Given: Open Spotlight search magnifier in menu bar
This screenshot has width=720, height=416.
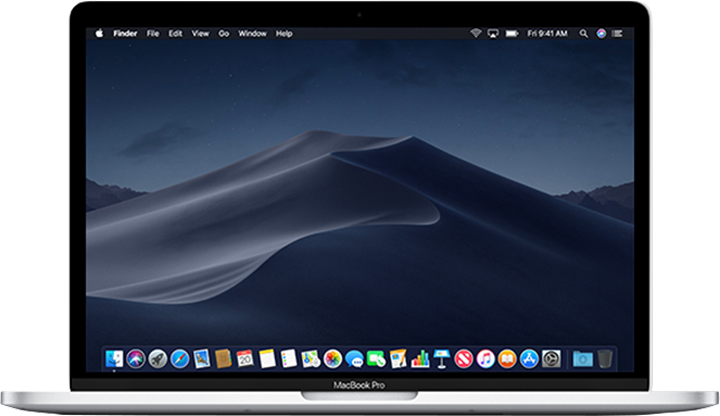Looking at the screenshot, I should [x=585, y=33].
